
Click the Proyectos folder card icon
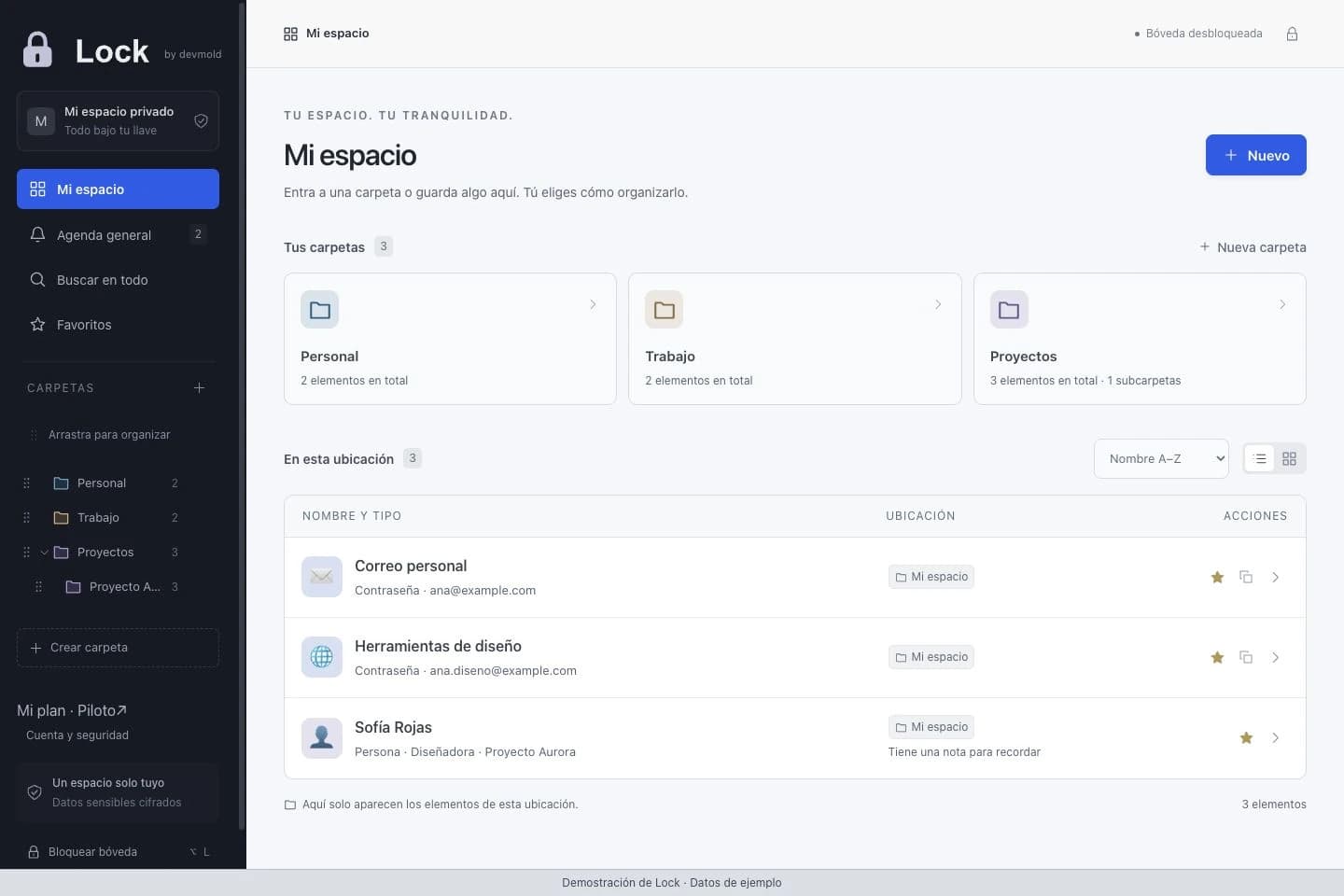(x=1009, y=310)
